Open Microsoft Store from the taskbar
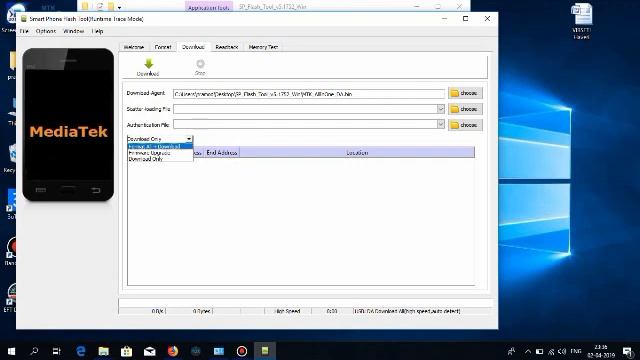Image resolution: width=640 pixels, height=360 pixels. [x=127, y=351]
